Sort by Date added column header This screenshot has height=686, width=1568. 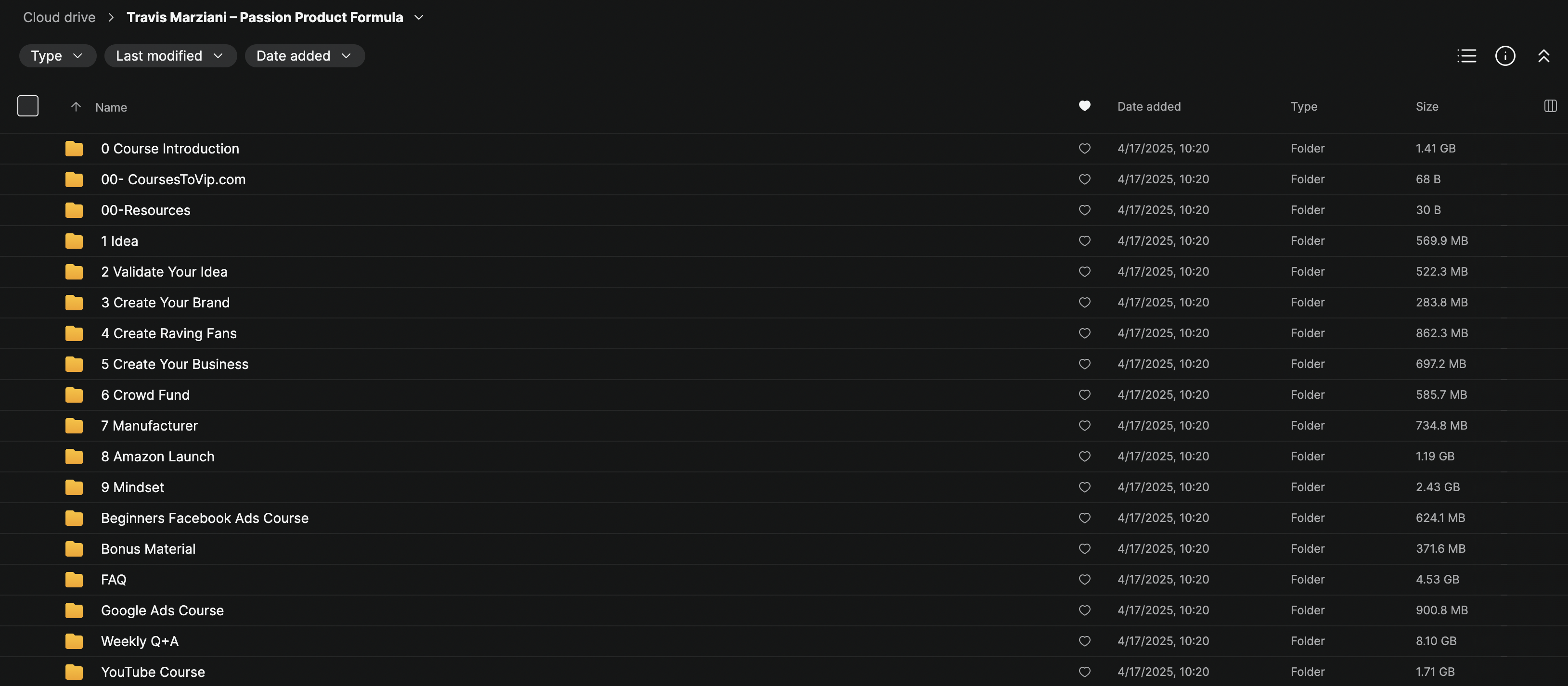[x=1149, y=106]
